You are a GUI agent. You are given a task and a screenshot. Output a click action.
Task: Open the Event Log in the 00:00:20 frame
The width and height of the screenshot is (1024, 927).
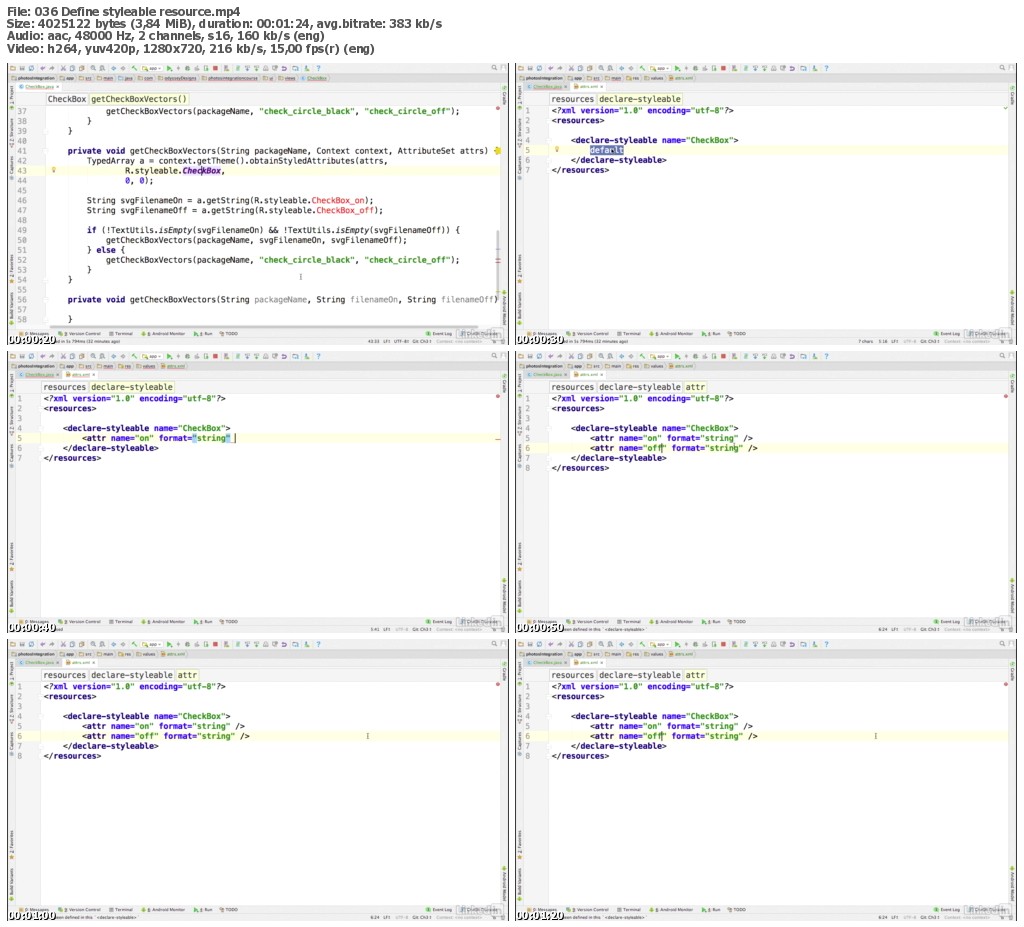439,333
